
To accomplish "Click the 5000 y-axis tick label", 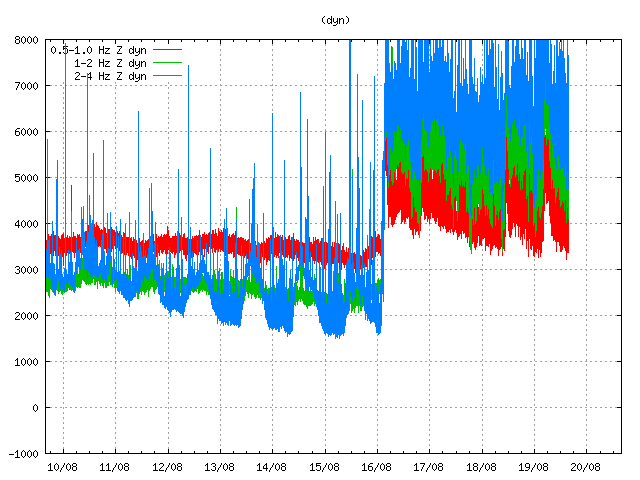I will [27, 178].
